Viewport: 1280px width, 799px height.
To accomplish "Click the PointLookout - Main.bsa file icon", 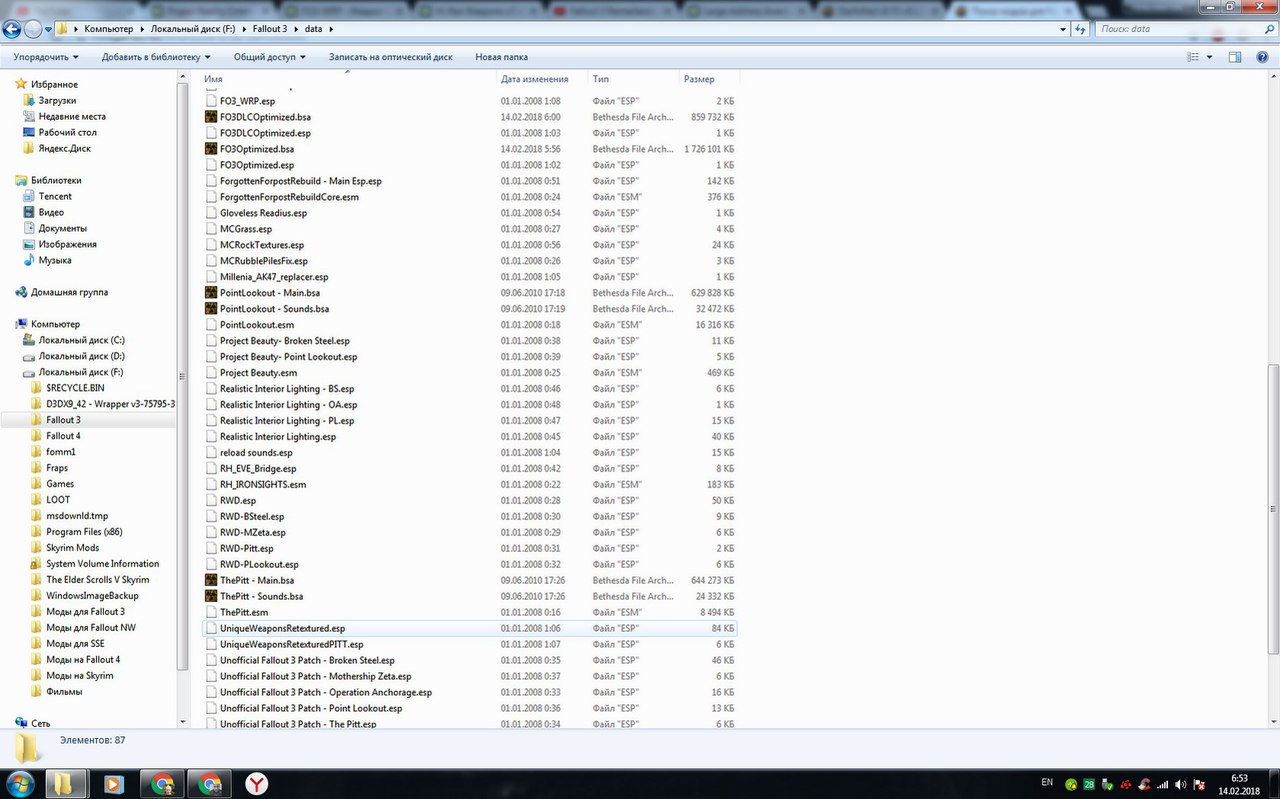I will (211, 293).
